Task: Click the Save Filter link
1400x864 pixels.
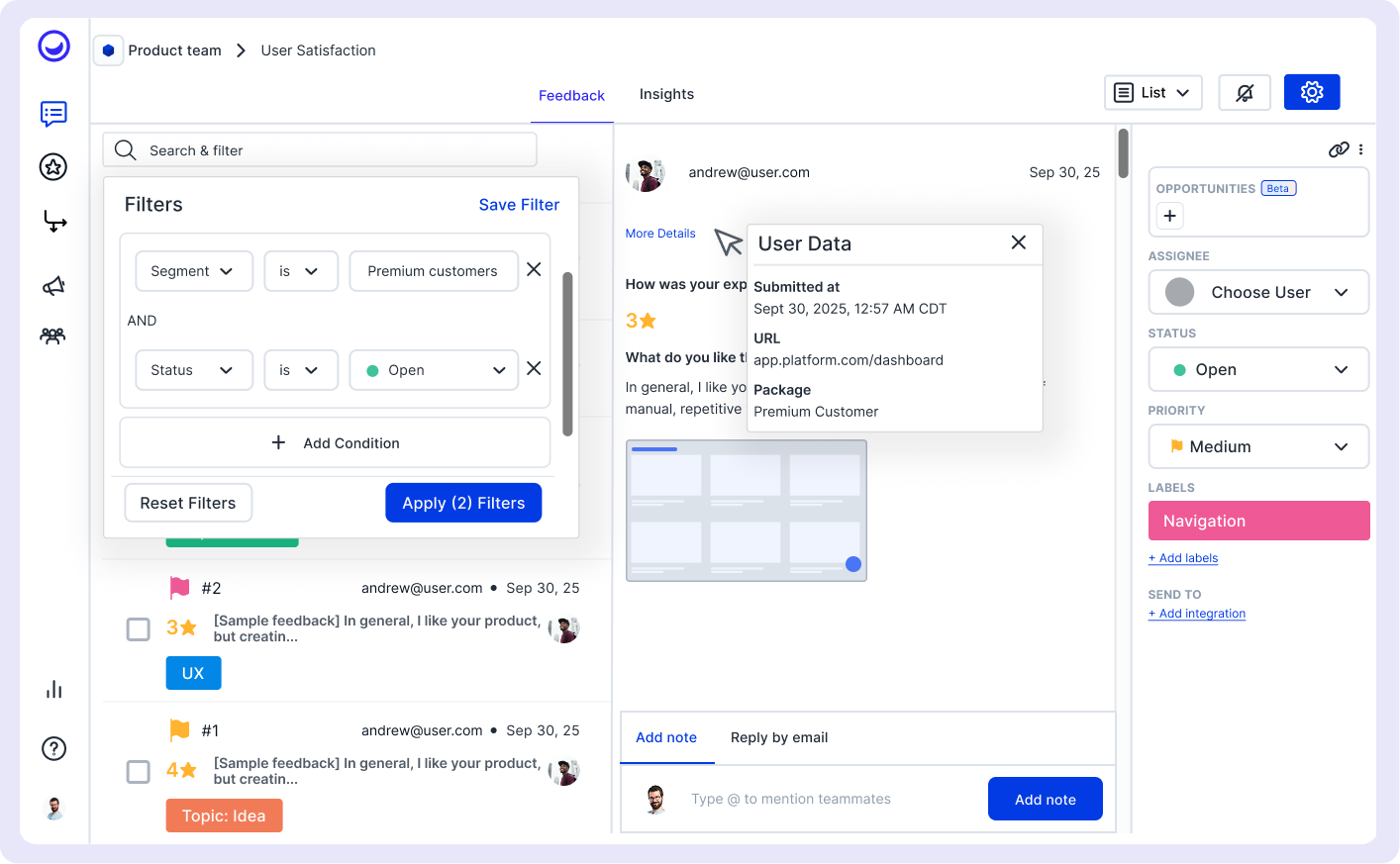Action: tap(519, 204)
